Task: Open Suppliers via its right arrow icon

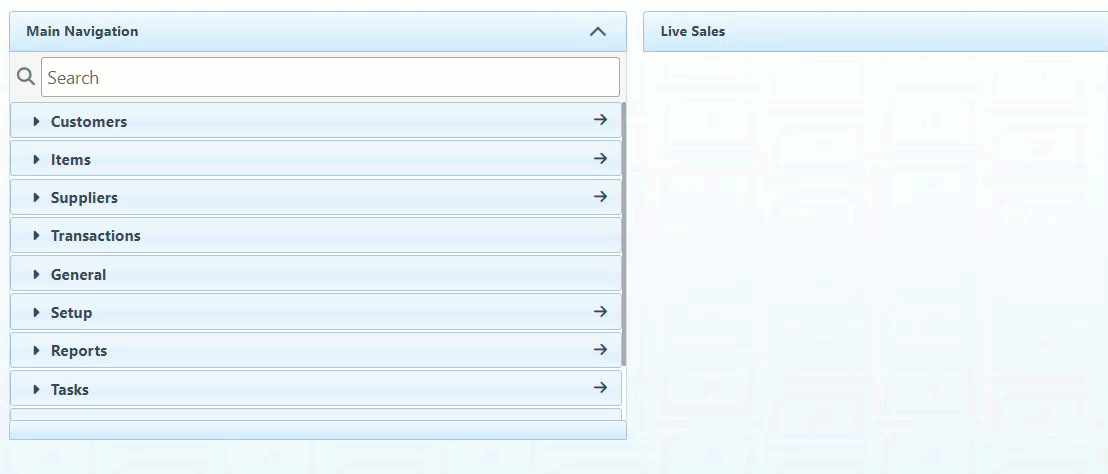Action: 600,196
